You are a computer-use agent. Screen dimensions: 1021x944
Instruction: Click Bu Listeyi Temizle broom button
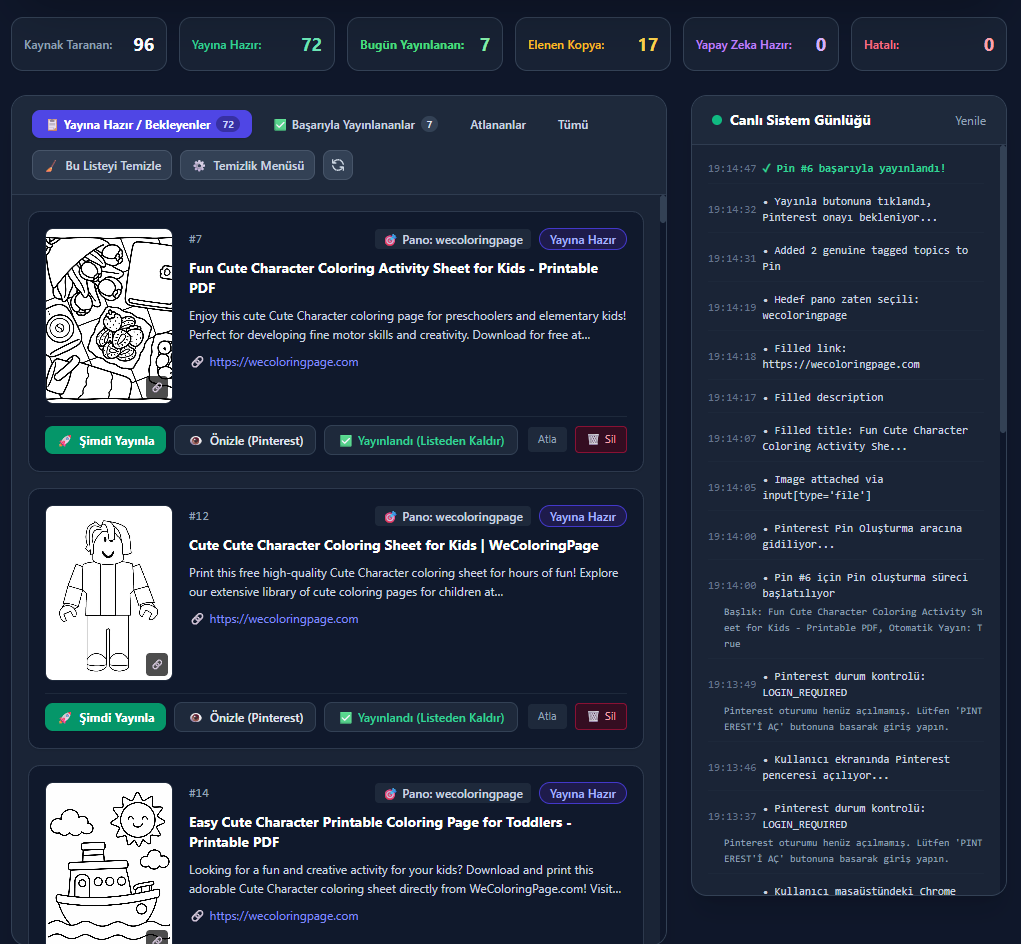pos(102,165)
